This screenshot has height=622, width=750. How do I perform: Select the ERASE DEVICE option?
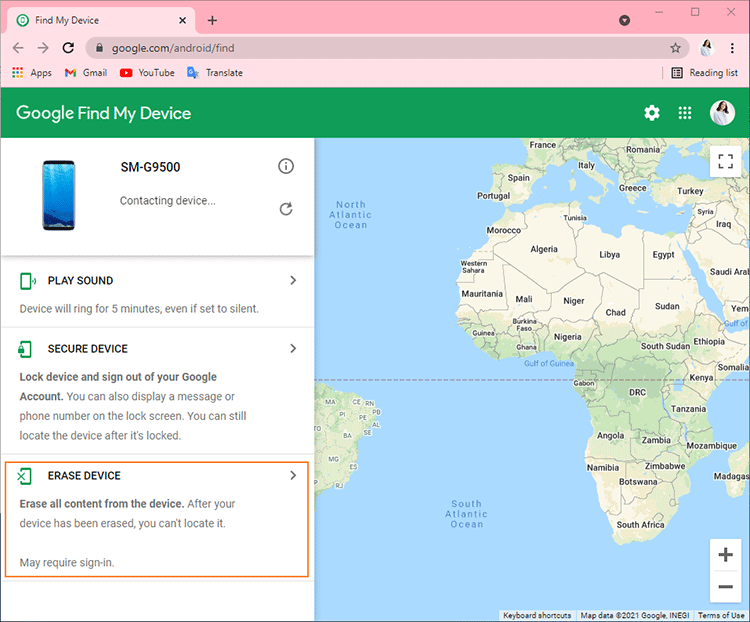(157, 519)
